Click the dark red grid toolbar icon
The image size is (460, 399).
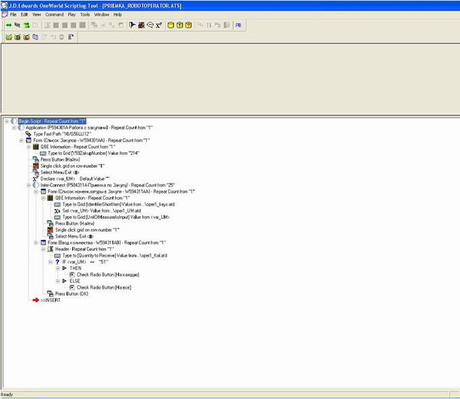[x=141, y=25]
